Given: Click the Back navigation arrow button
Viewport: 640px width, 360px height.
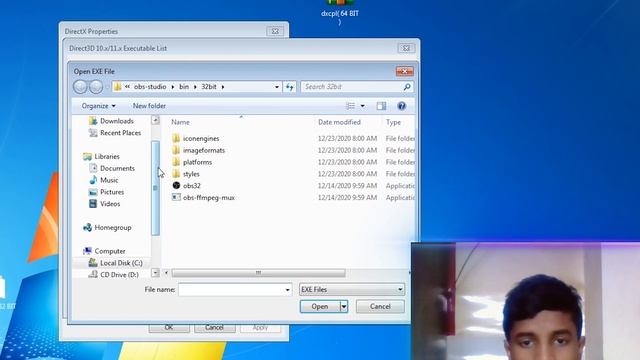Looking at the screenshot, I should coord(80,87).
